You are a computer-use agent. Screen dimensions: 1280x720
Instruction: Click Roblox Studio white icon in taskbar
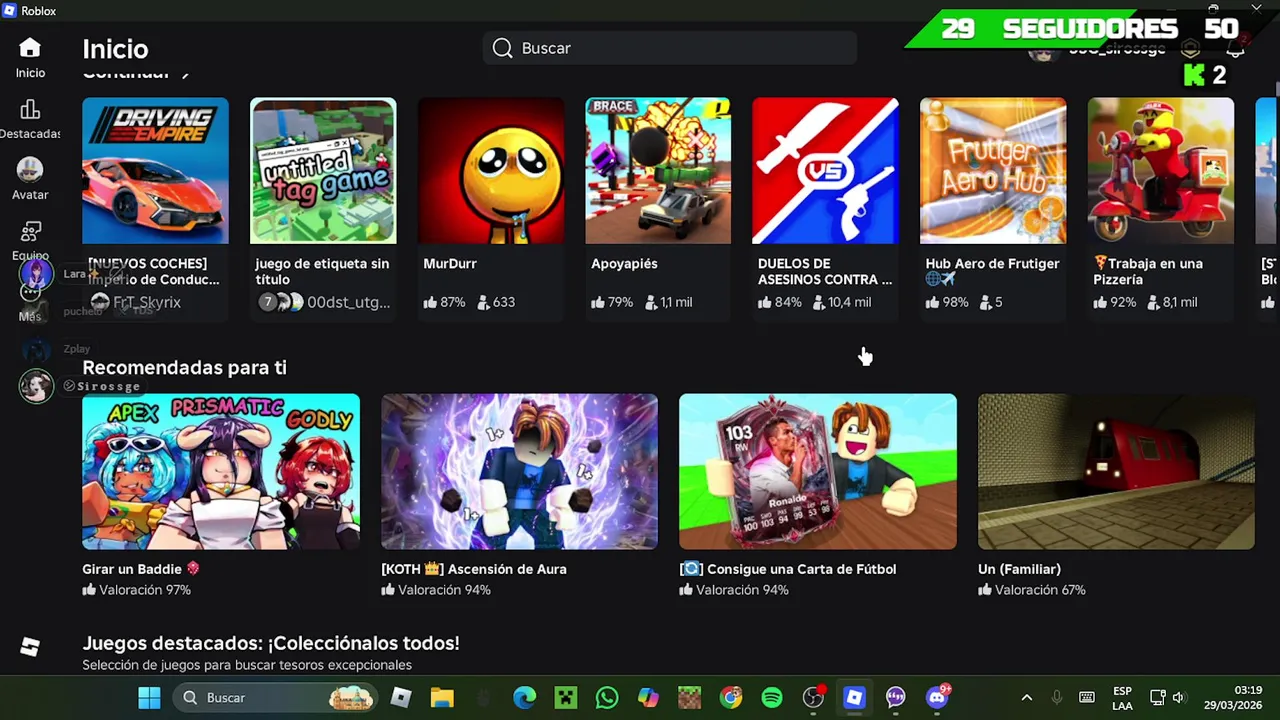click(401, 698)
